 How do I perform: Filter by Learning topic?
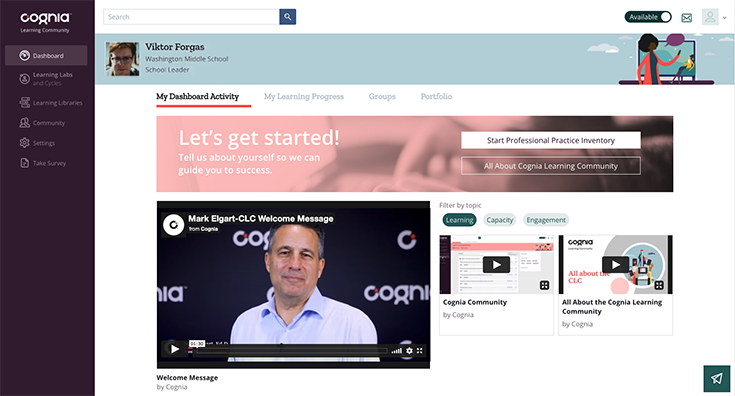point(459,220)
